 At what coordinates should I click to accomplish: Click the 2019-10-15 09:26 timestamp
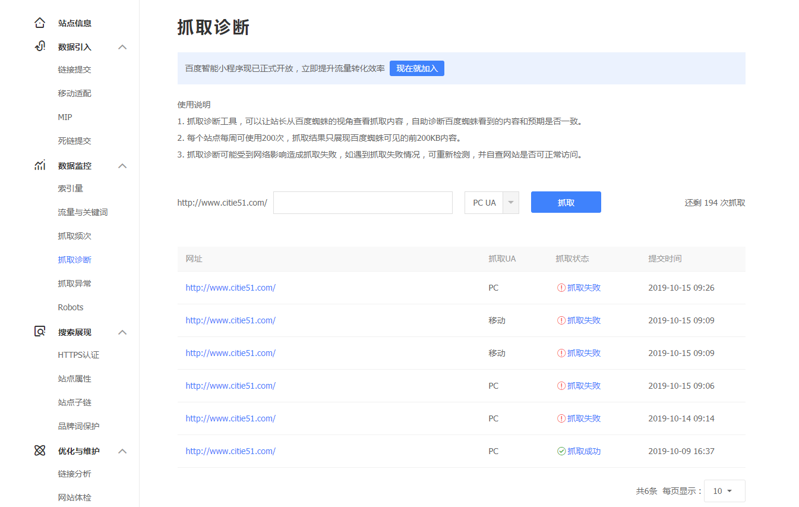(x=681, y=288)
